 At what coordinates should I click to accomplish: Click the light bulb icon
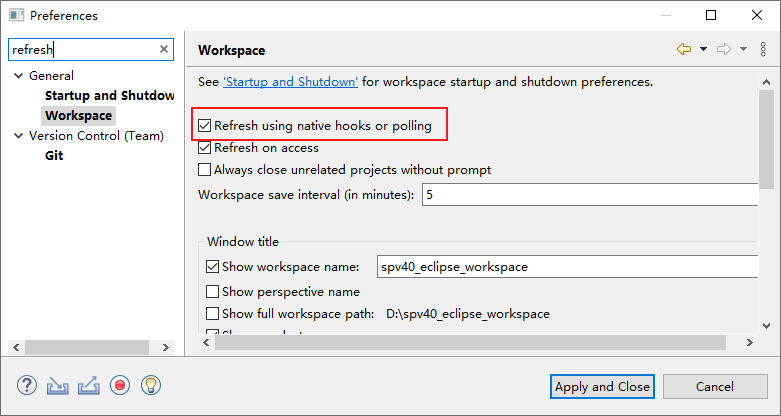(x=151, y=385)
